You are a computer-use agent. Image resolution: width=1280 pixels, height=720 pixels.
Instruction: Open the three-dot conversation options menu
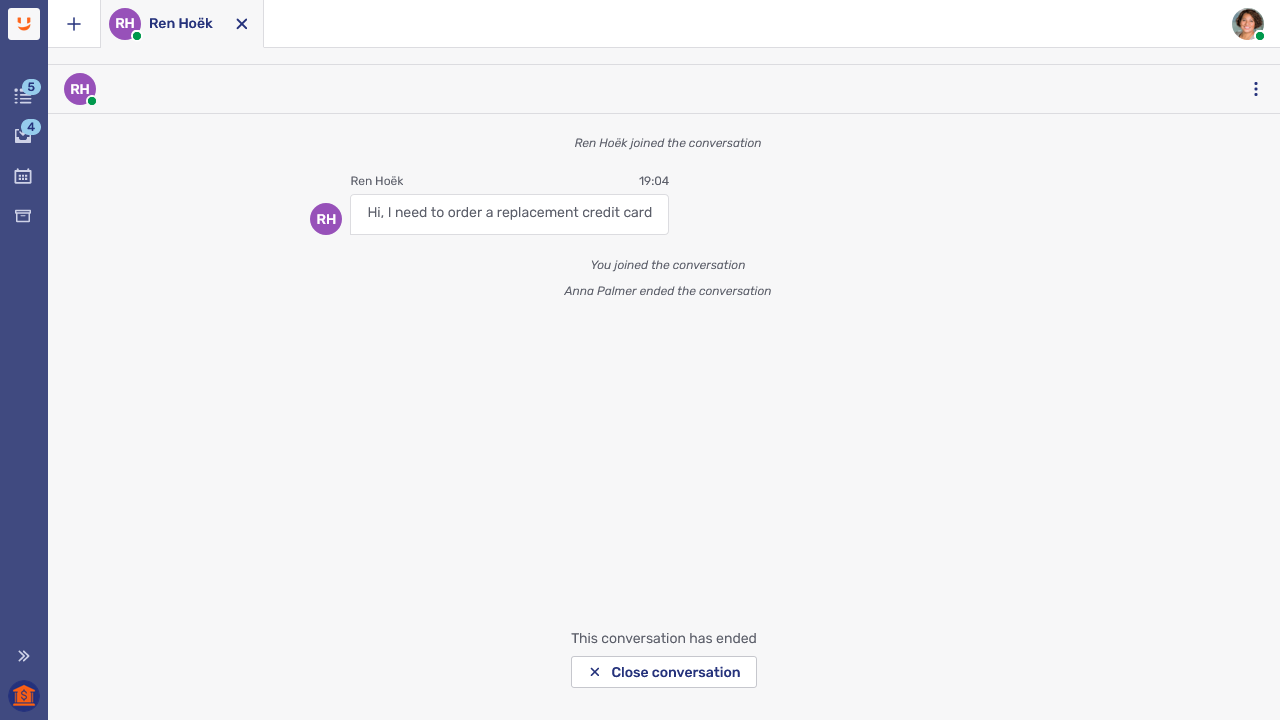coord(1256,89)
